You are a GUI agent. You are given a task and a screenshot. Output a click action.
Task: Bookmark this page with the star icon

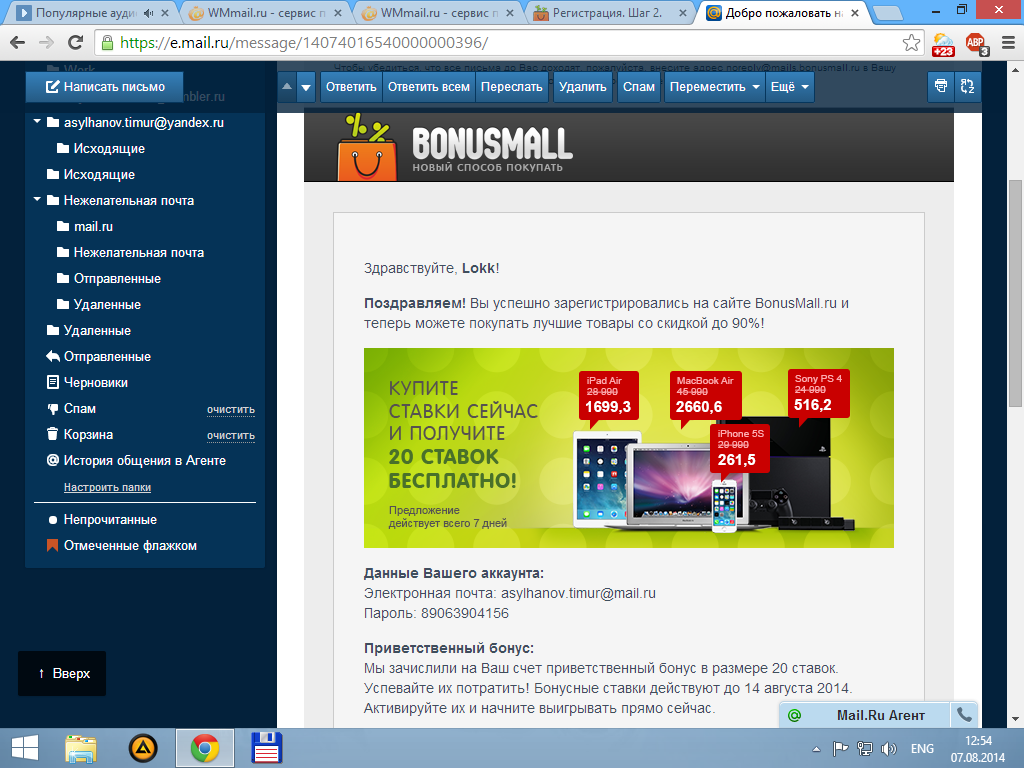click(911, 43)
